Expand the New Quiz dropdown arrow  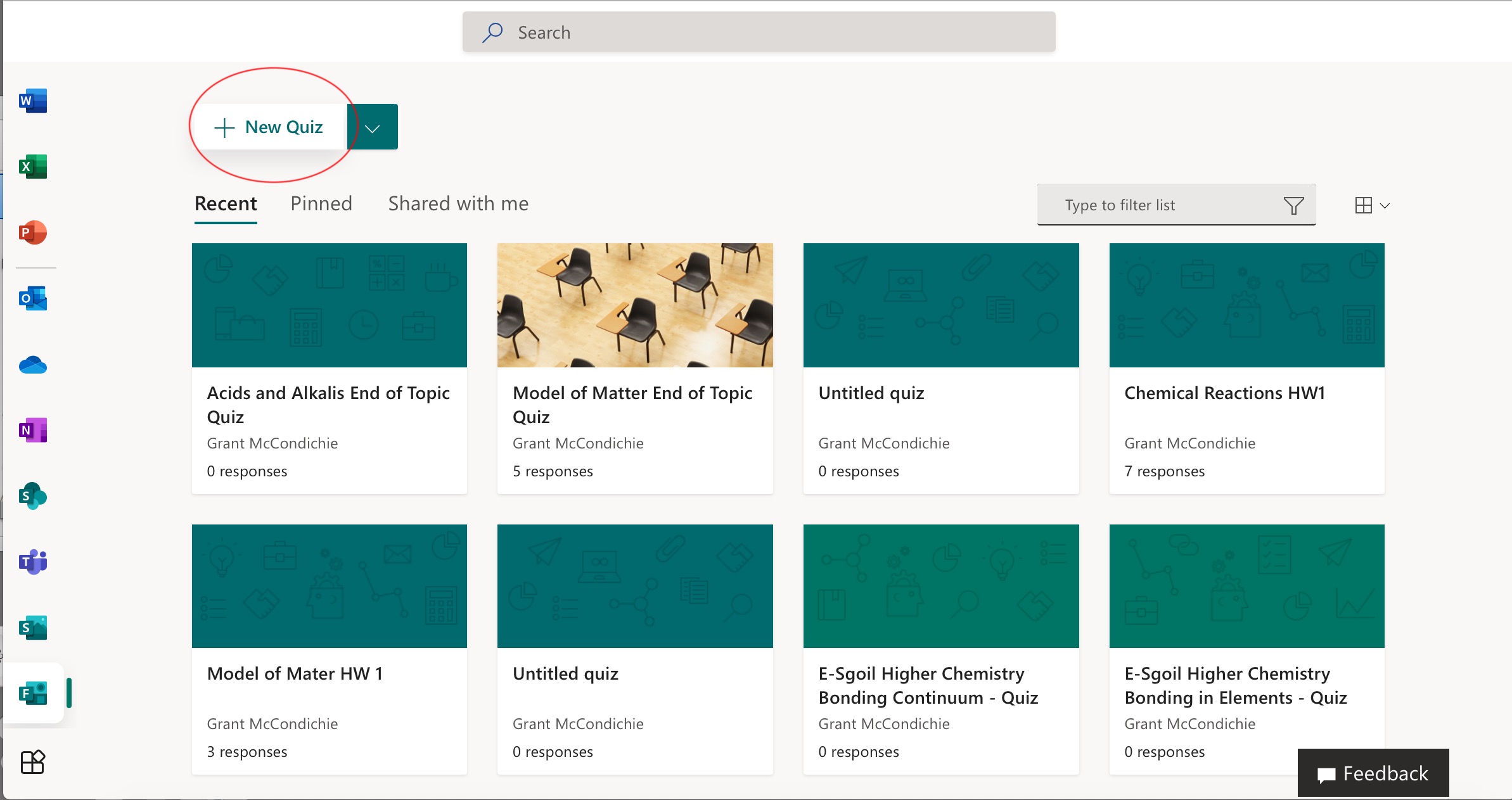click(x=373, y=128)
